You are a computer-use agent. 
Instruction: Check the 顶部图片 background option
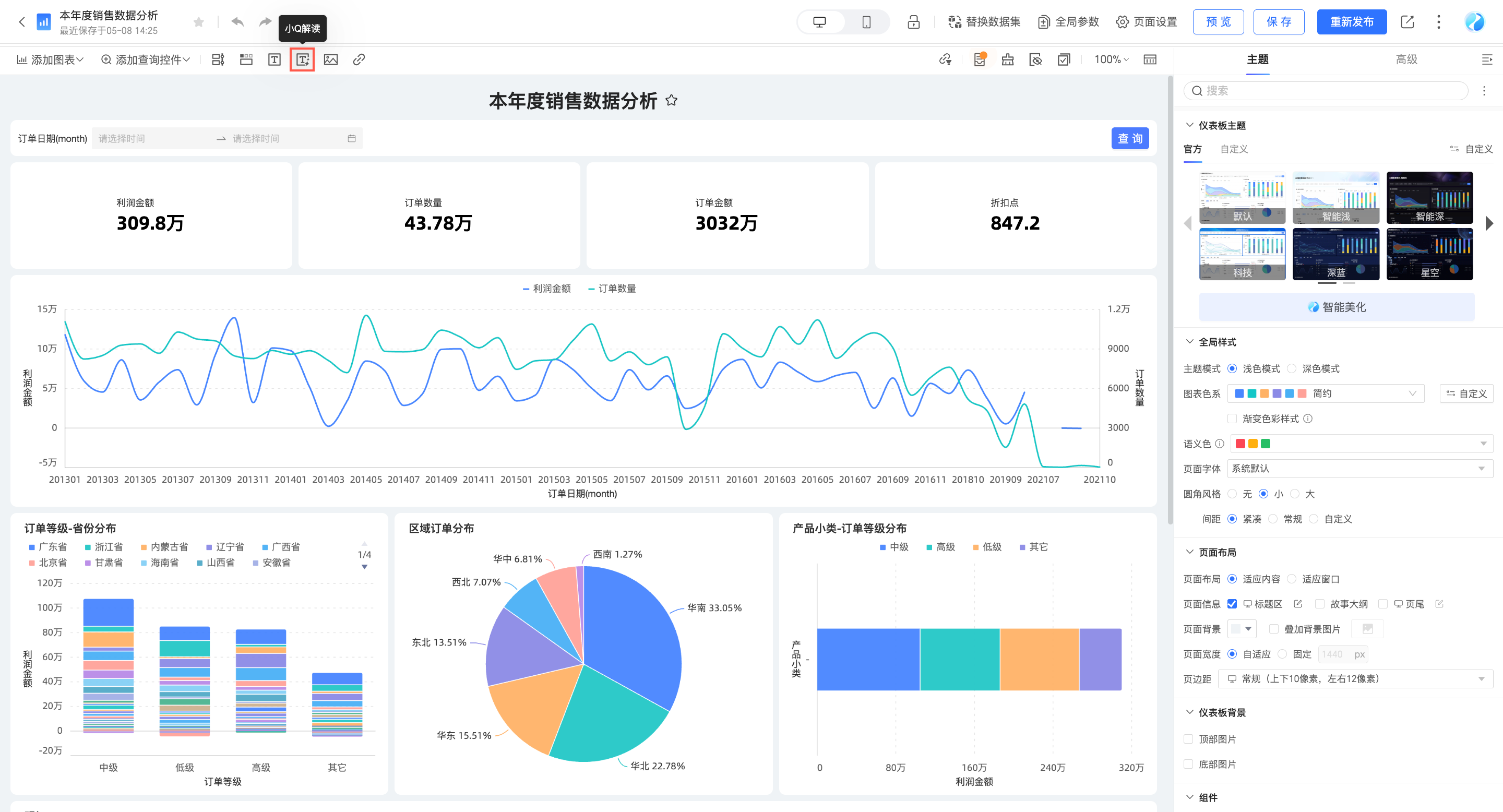coord(1188,739)
